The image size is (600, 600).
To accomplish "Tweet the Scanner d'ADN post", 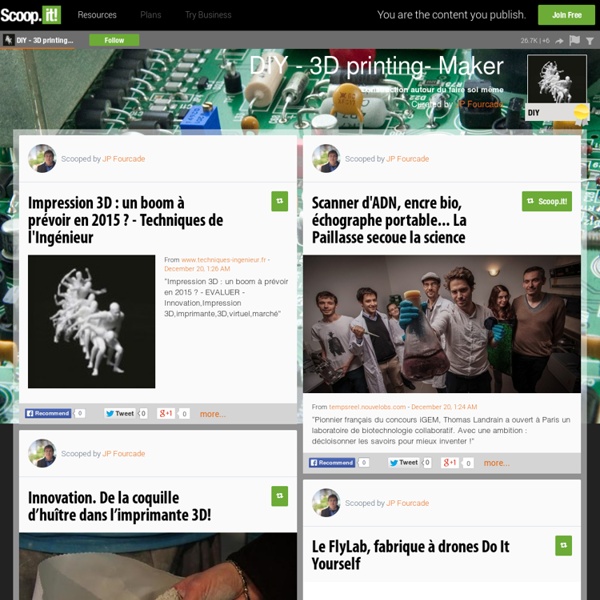I will [404, 463].
